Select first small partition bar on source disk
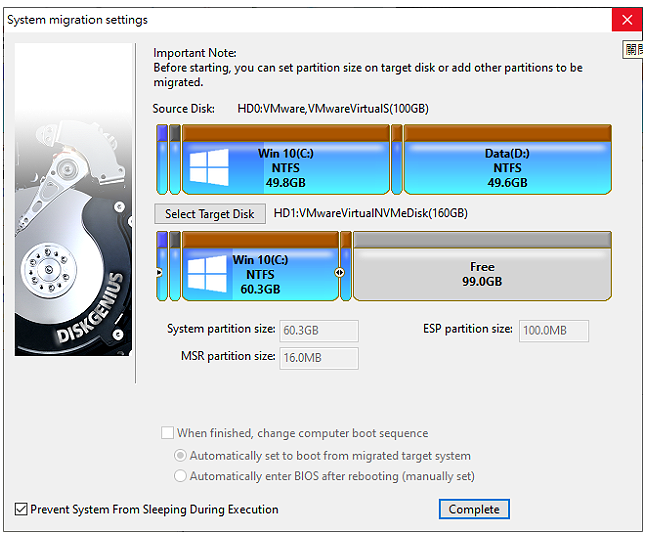654x537 pixels. (x=162, y=159)
